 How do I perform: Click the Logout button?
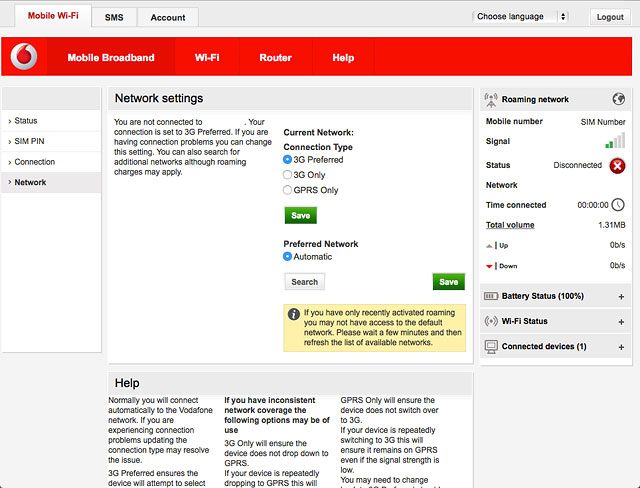pos(610,17)
